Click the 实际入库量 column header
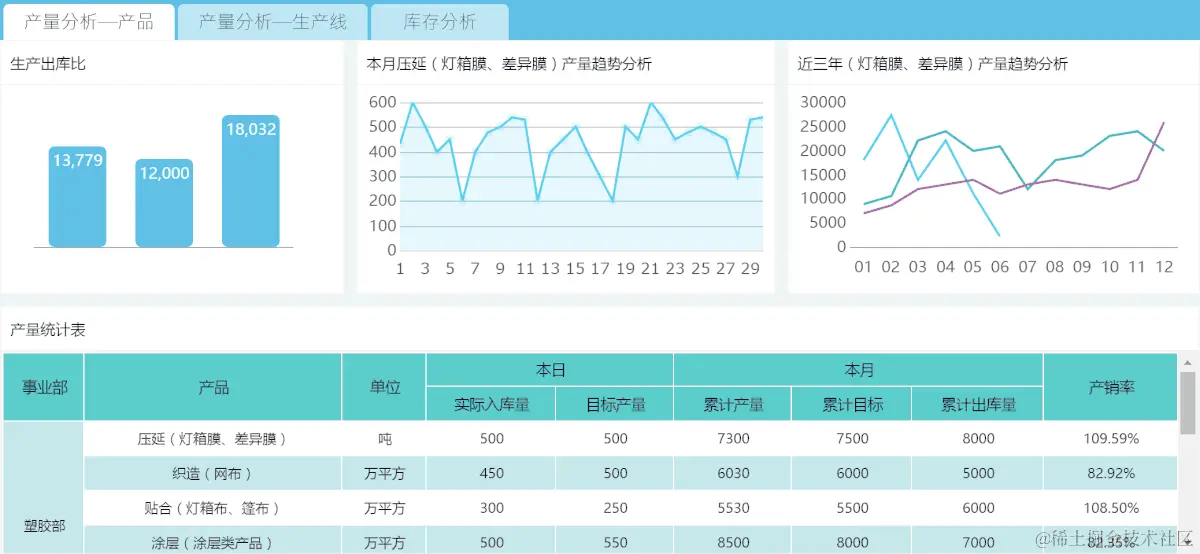1200x554 pixels. click(x=491, y=404)
